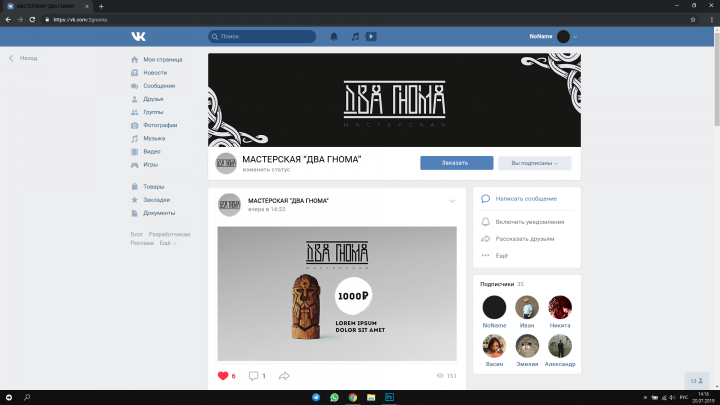Open the Разработчикам footer link
Screen dimensions: 720x405
[x=169, y=234]
